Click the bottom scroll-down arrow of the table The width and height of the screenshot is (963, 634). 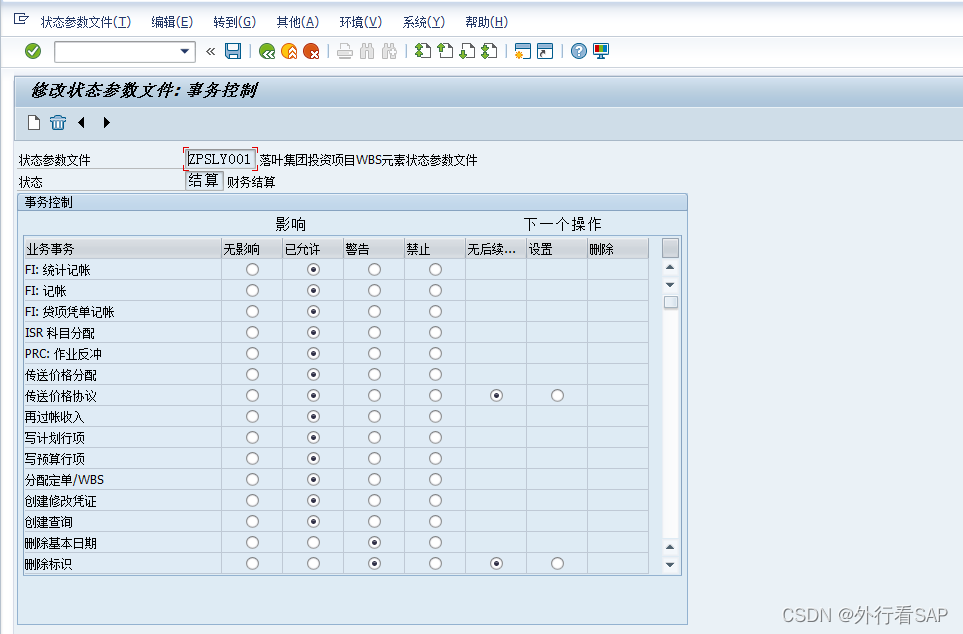point(670,565)
